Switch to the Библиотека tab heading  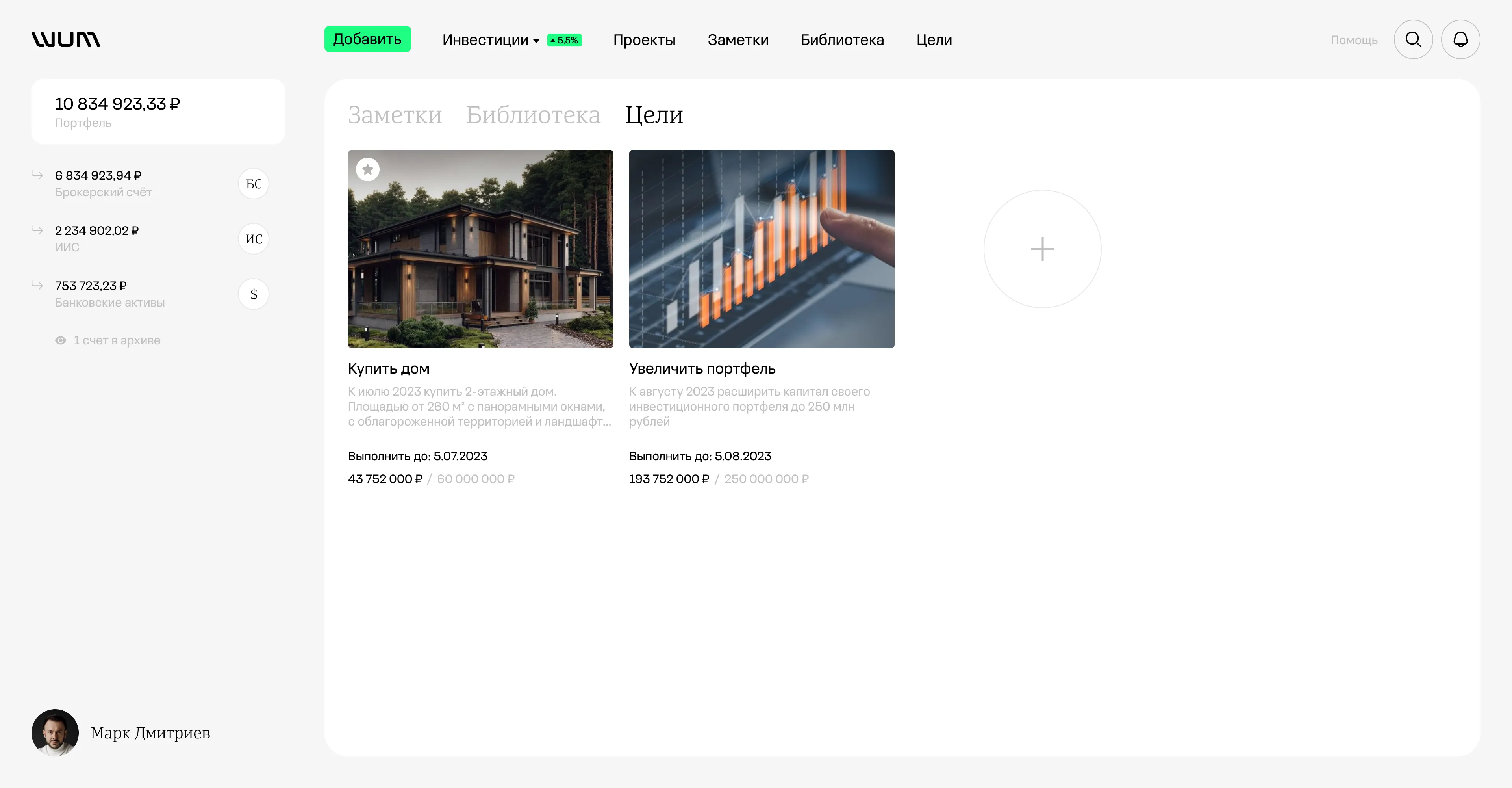pos(533,115)
